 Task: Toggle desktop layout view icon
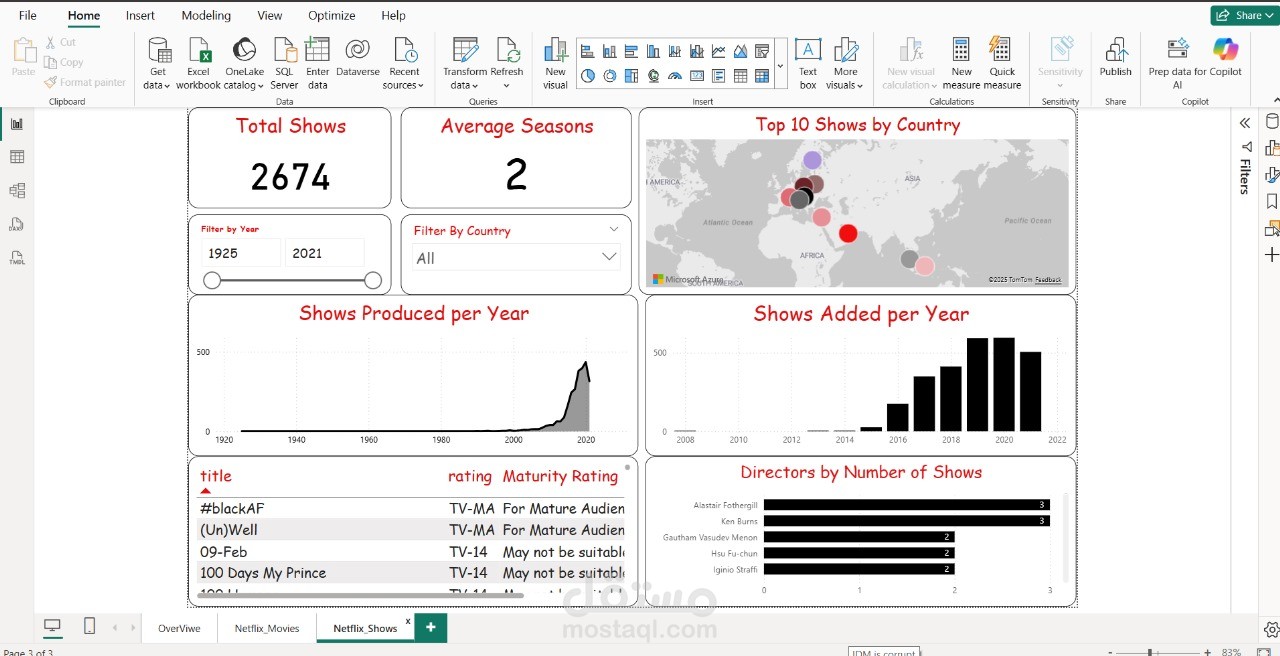pyautogui.click(x=52, y=626)
